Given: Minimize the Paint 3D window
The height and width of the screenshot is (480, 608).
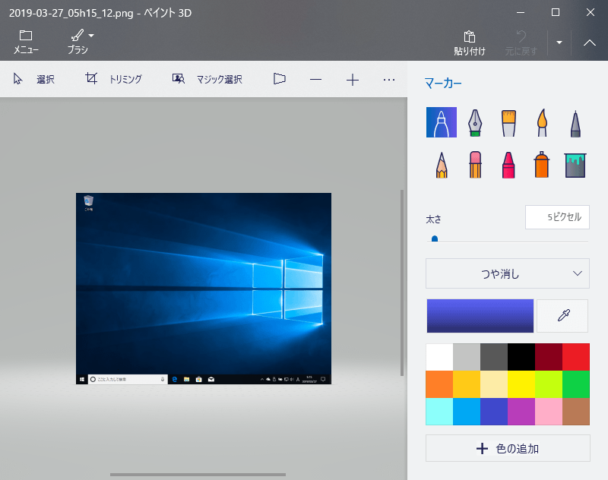Looking at the screenshot, I should (520, 12).
